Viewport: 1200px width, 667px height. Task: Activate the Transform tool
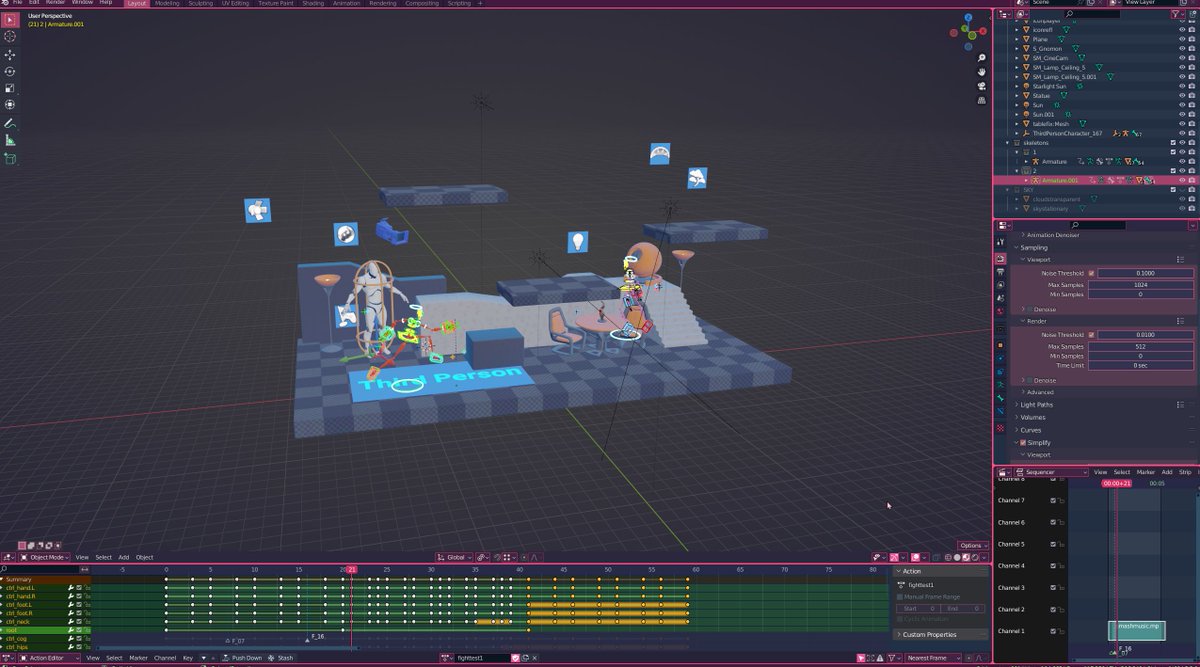[x=10, y=105]
